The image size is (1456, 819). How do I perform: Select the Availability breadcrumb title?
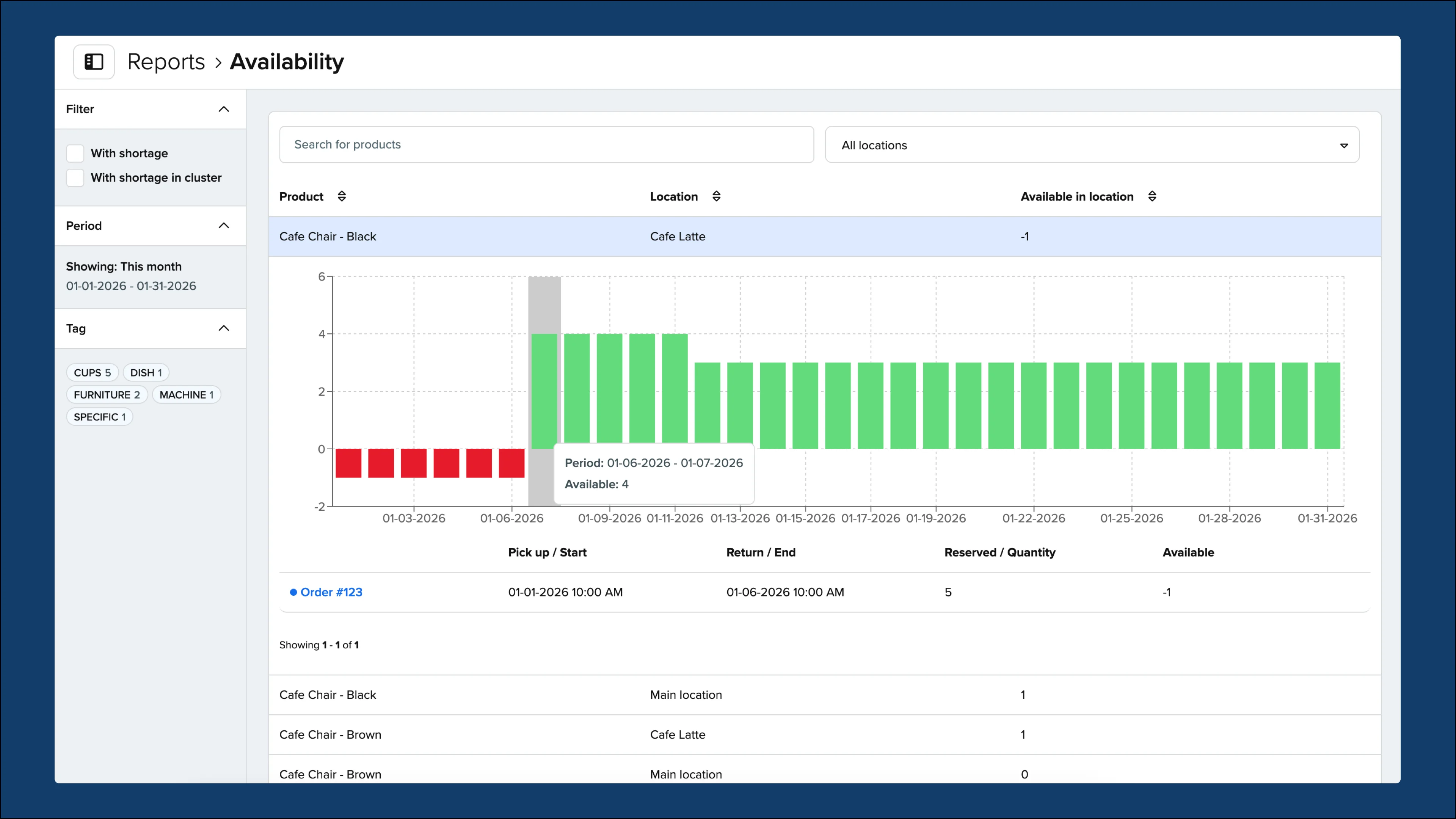click(x=287, y=61)
